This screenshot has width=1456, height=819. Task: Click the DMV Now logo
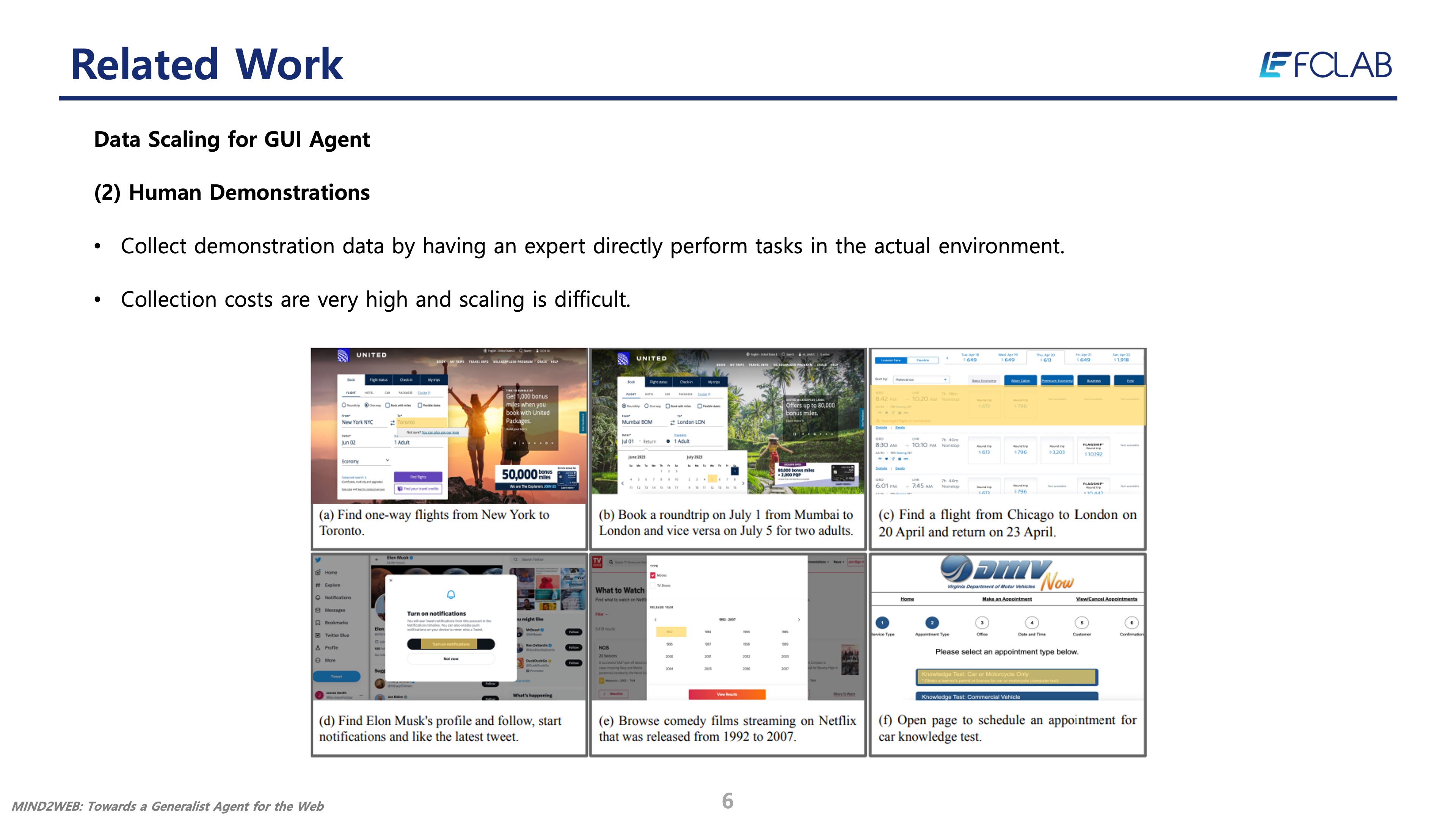coord(1007,573)
